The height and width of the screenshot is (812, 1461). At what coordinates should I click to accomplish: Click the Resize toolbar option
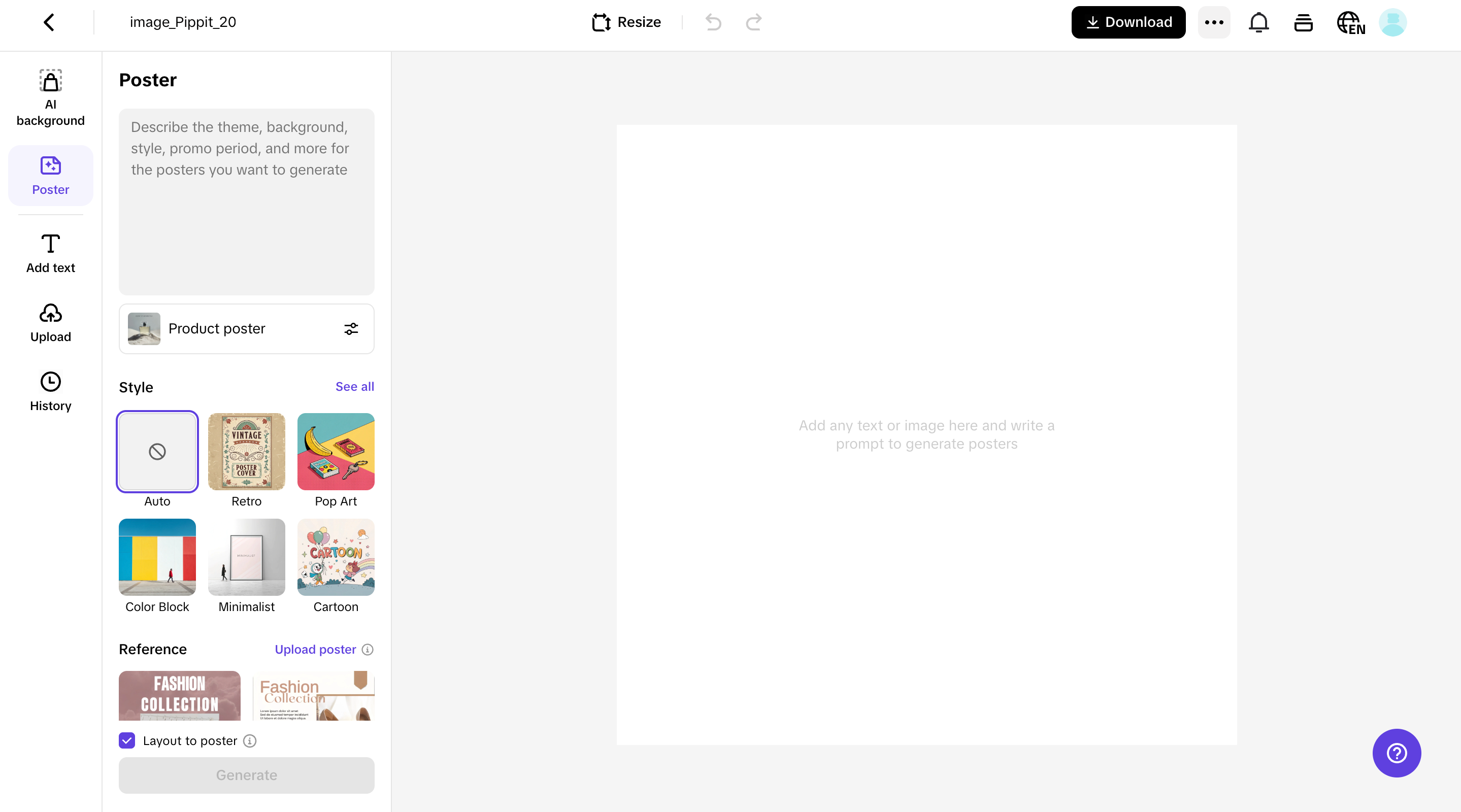tap(627, 22)
